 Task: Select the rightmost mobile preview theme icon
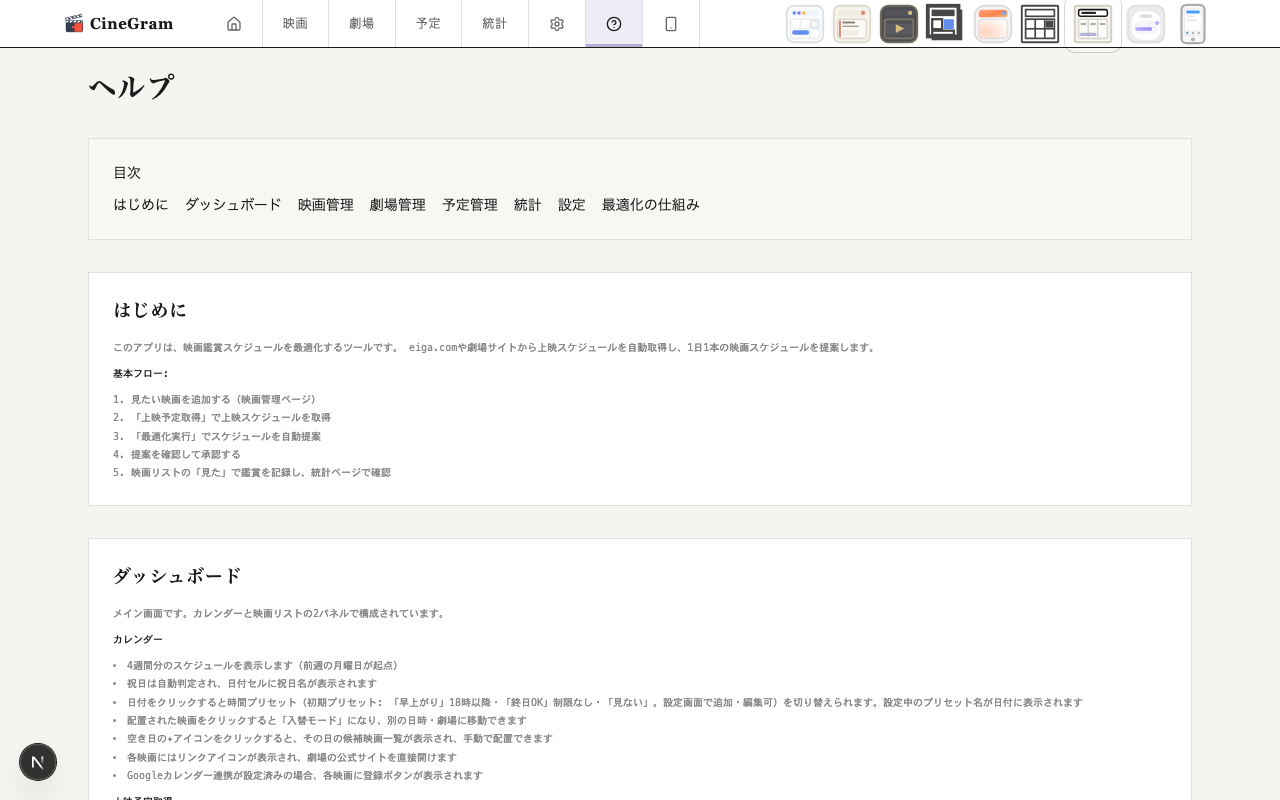1192,23
